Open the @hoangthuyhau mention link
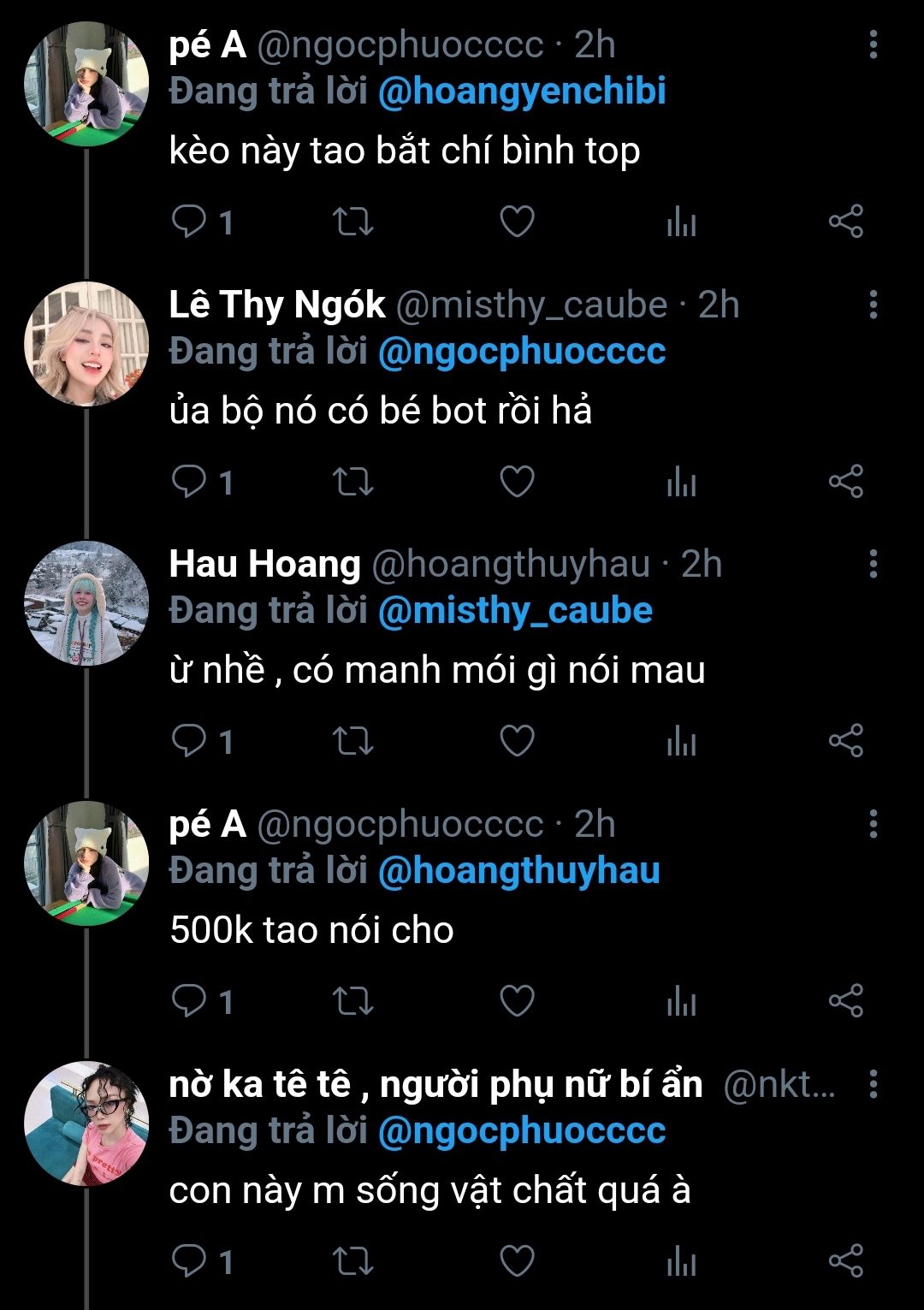924x1310 pixels. pos(518,871)
